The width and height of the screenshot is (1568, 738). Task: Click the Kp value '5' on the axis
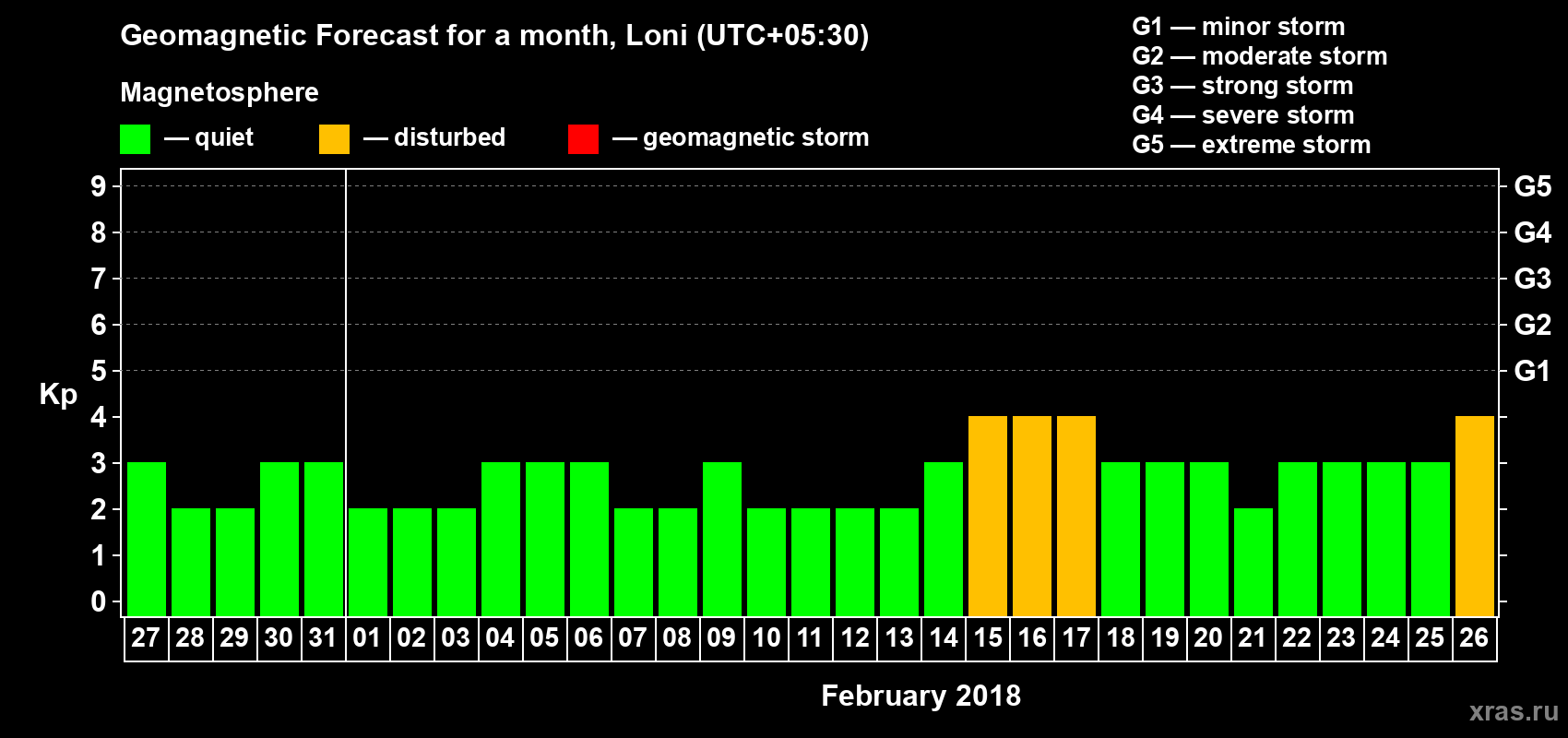(x=99, y=371)
